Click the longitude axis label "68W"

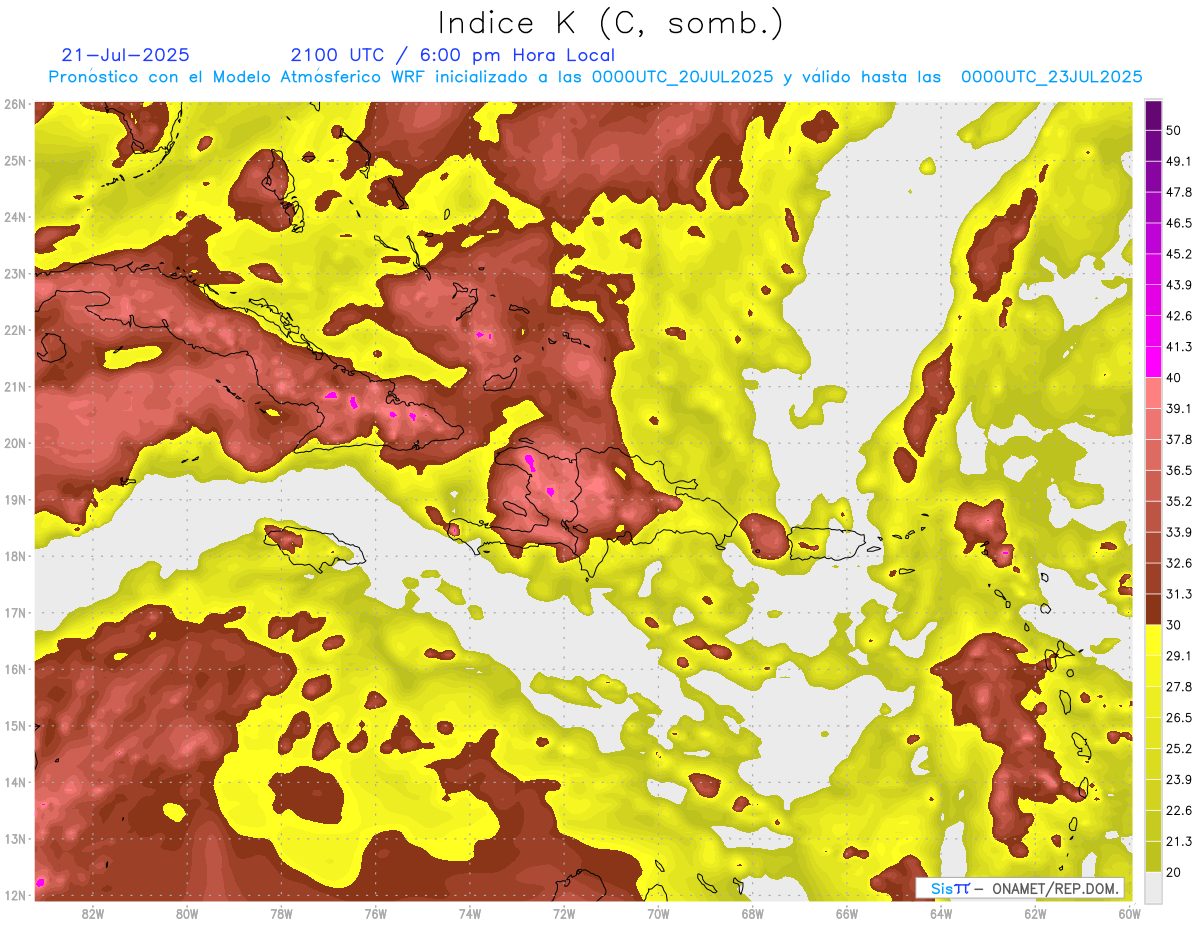point(752,913)
